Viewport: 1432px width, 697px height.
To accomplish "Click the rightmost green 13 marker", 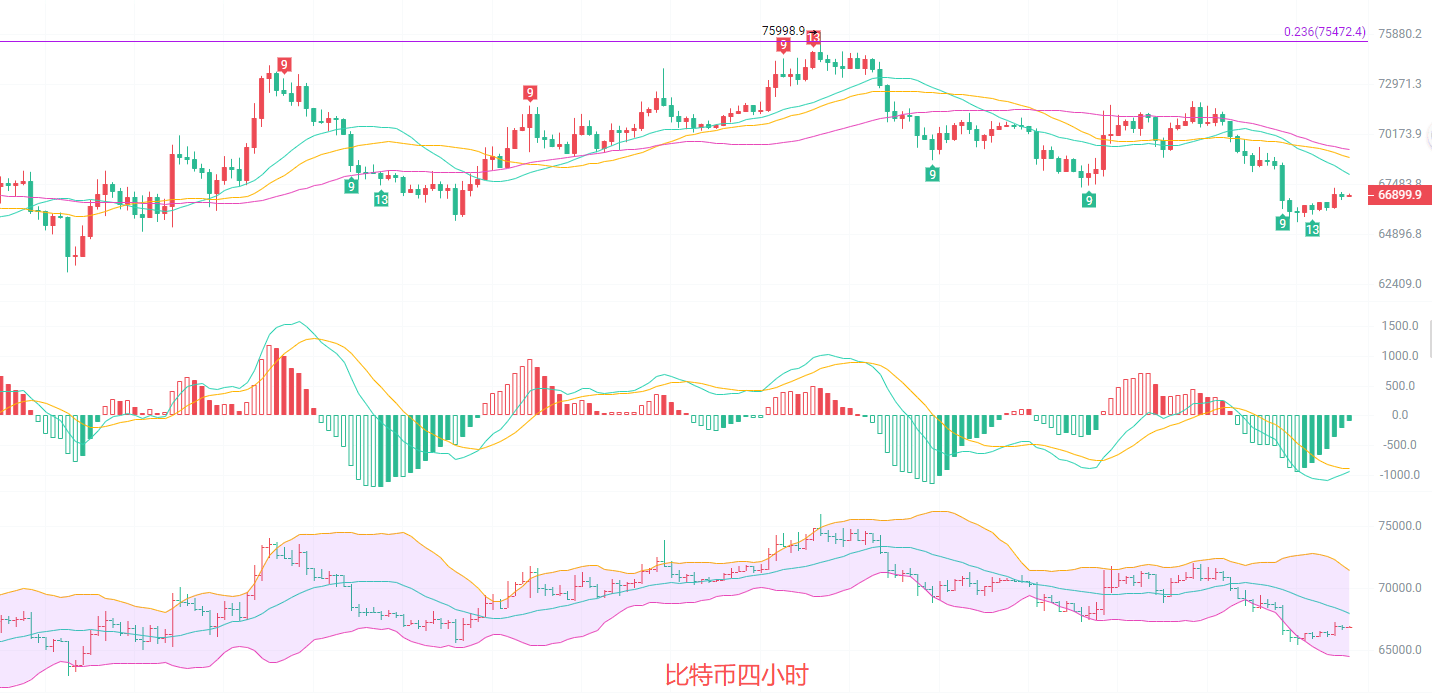I will 1312,229.
